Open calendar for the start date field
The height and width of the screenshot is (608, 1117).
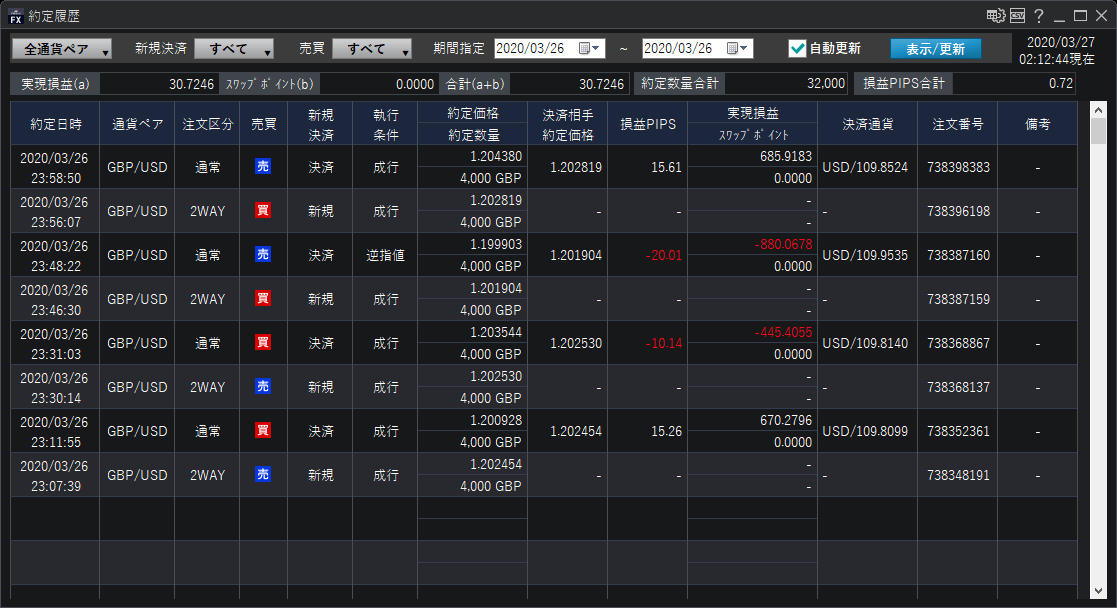[586, 48]
